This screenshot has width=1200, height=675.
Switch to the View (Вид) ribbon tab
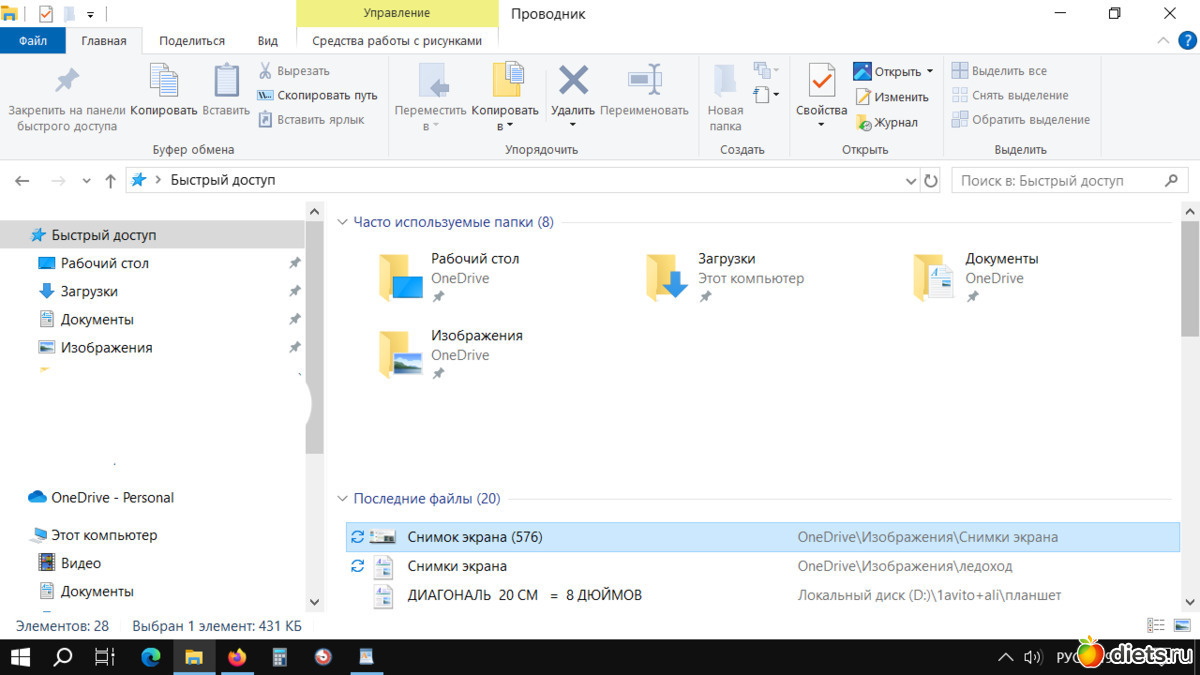click(267, 41)
